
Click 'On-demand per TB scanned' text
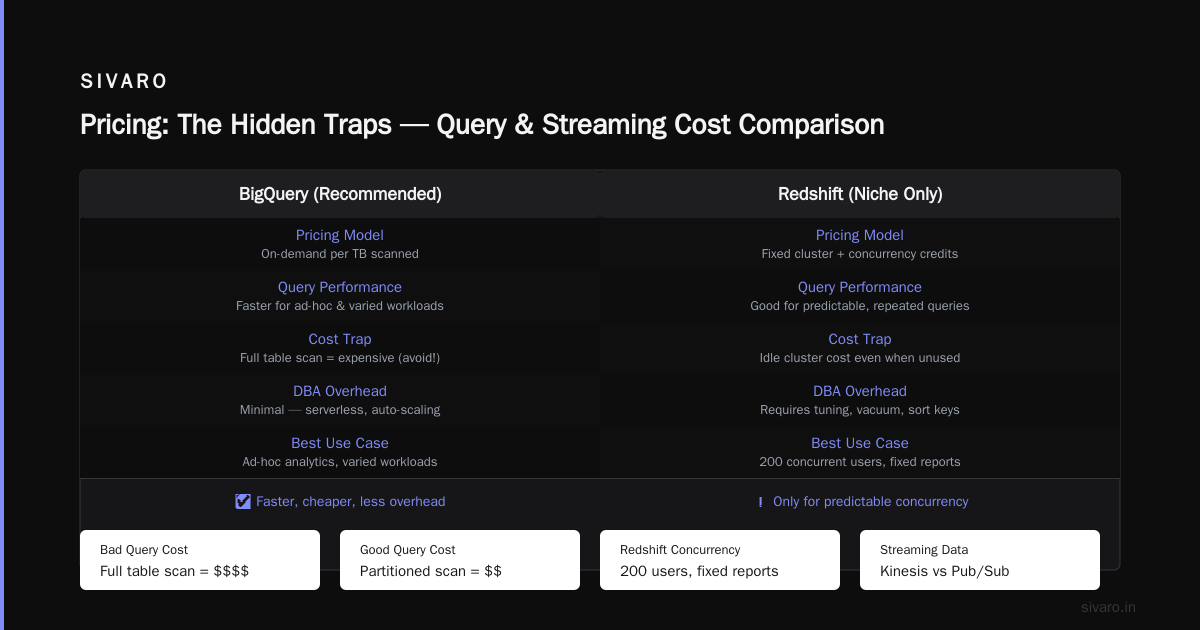click(340, 254)
